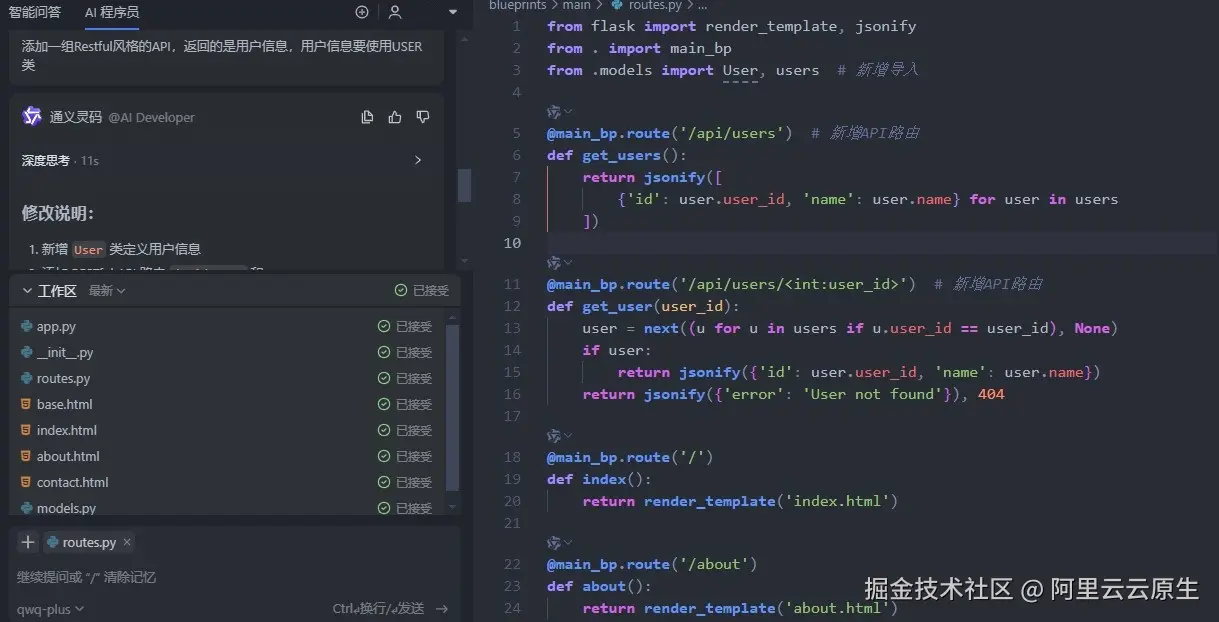1219x622 pixels.
Task: Click the accepted check icon for base.html
Action: coord(384,404)
